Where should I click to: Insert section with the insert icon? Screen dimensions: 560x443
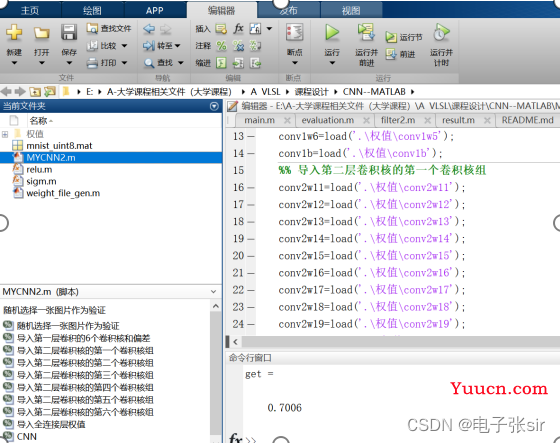coord(221,29)
